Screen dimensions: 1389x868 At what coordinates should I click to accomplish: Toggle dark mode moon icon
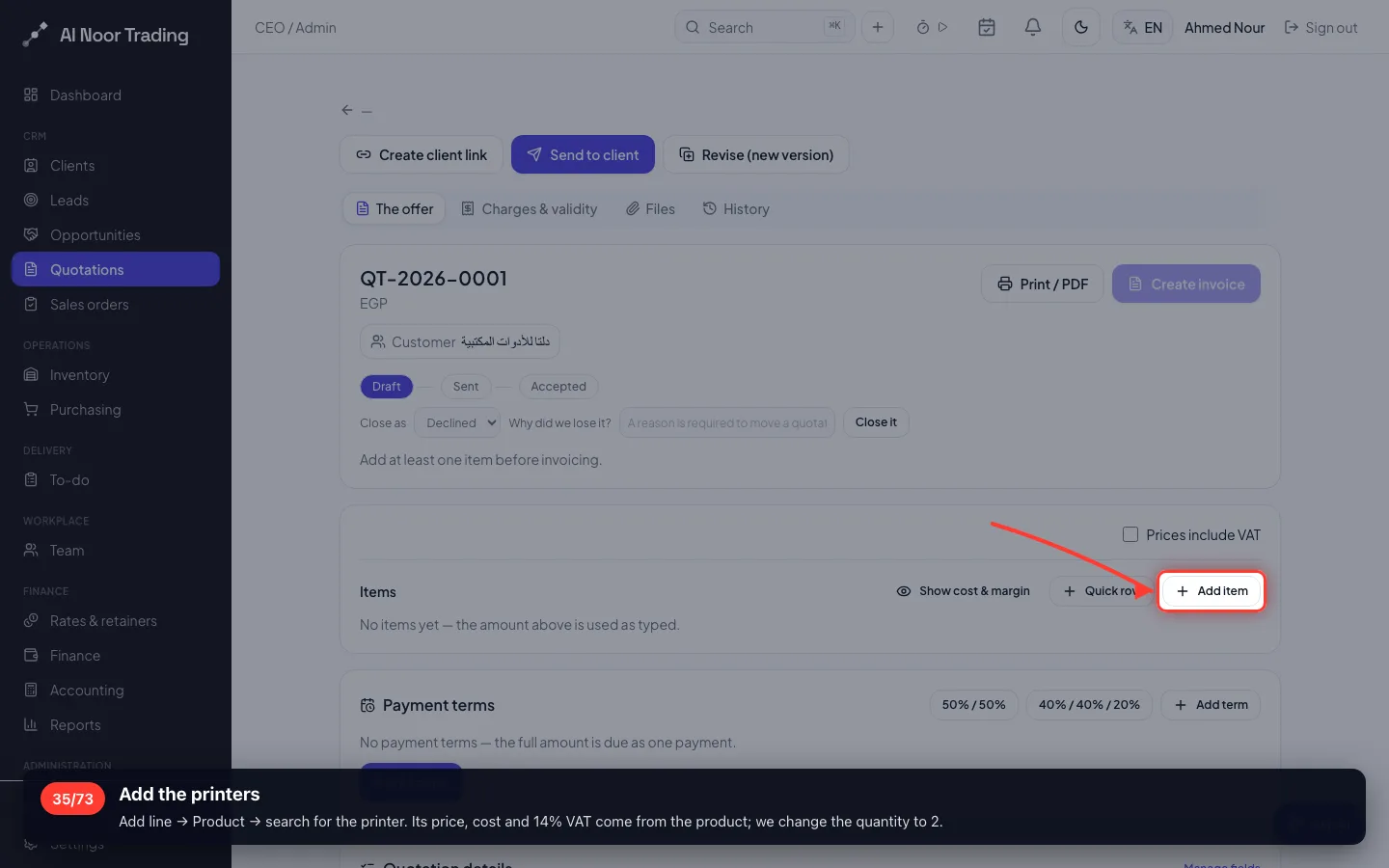tap(1081, 27)
